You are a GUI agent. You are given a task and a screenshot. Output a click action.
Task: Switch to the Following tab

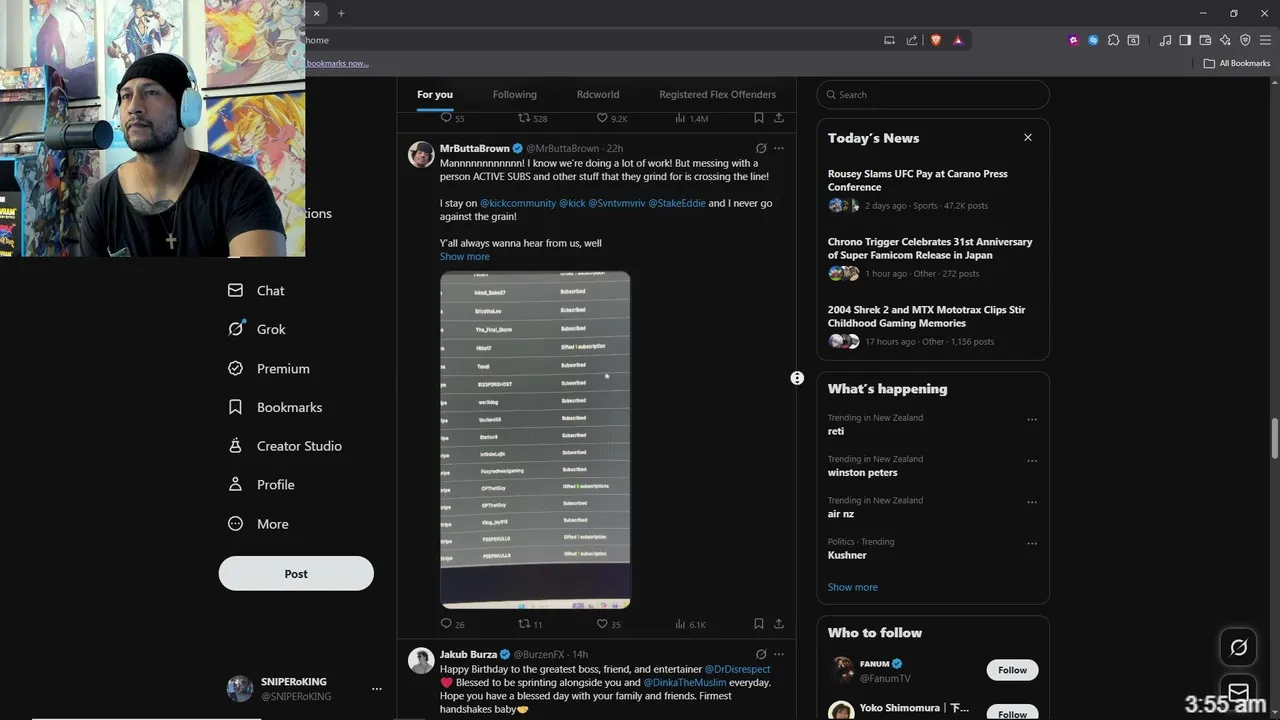(515, 94)
